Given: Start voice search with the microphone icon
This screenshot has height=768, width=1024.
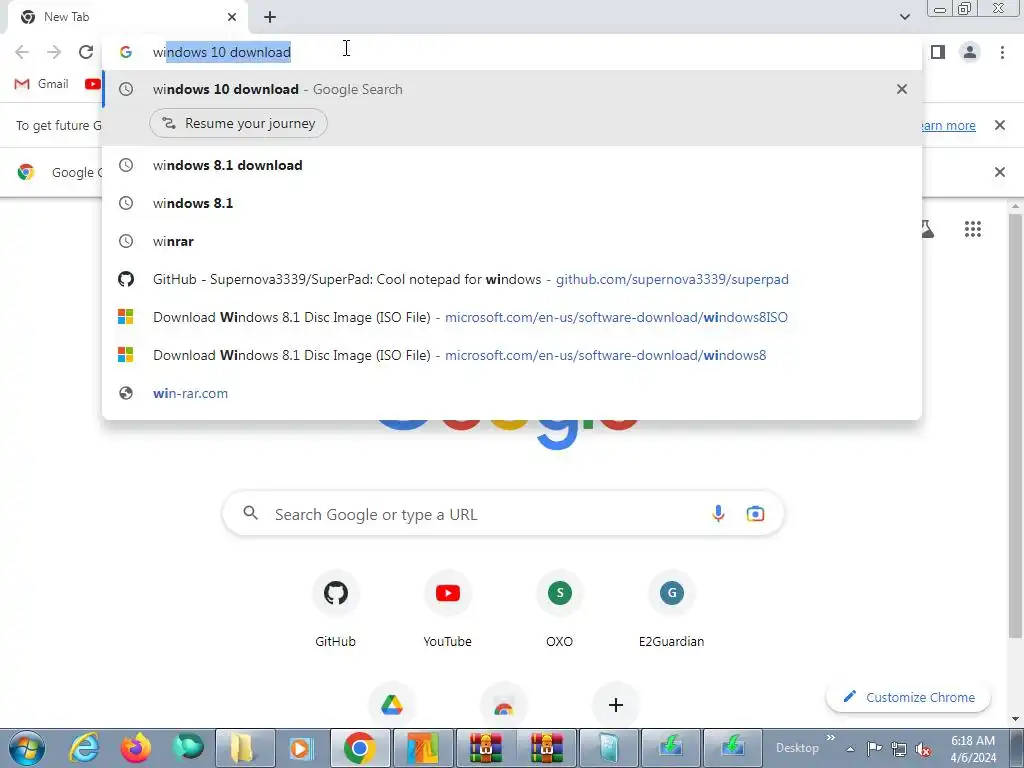Looking at the screenshot, I should point(718,514).
